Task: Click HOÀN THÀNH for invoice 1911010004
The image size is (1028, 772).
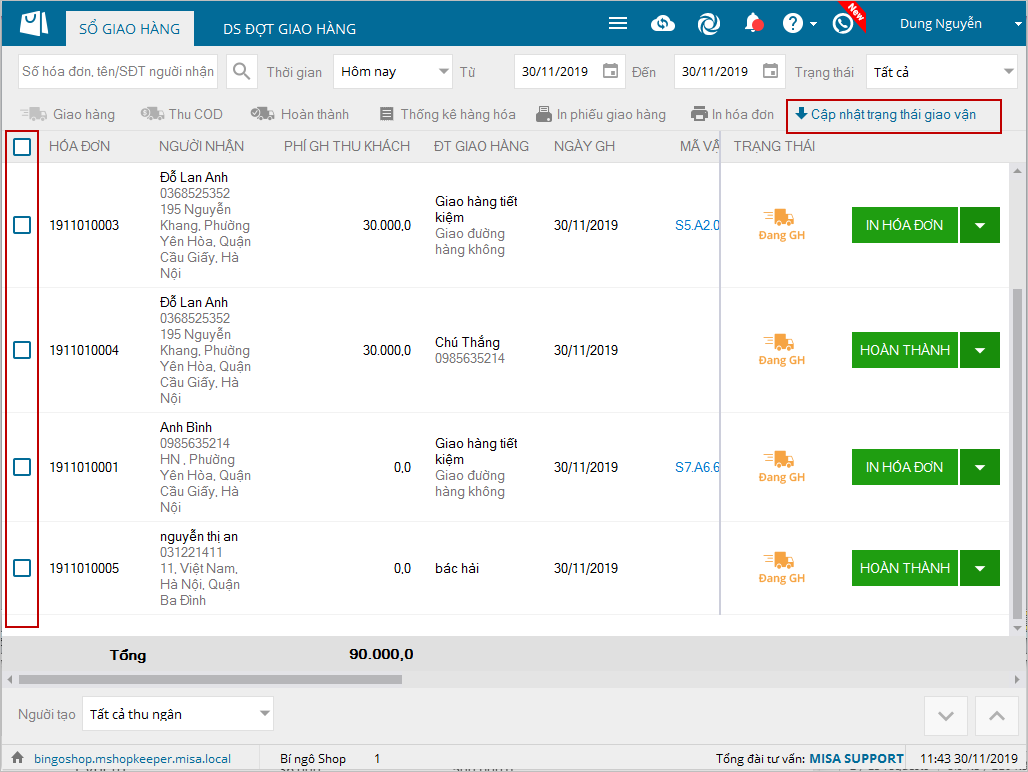Action: [905, 350]
